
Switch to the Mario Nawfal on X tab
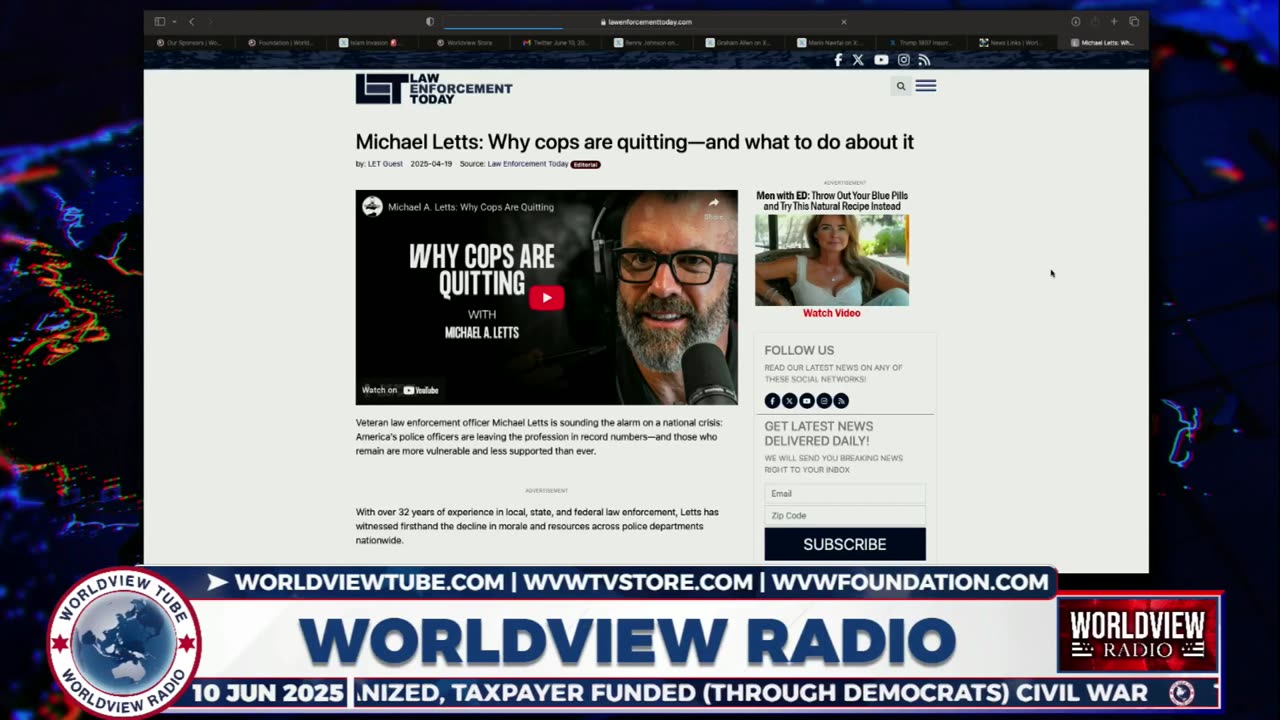pos(830,43)
